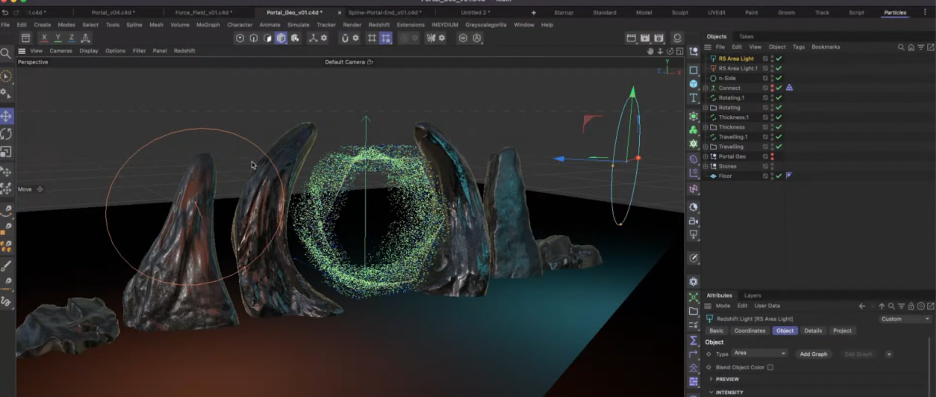This screenshot has width=936, height=397.
Task: Open the search magnifier at top-left
Action: tap(5, 54)
